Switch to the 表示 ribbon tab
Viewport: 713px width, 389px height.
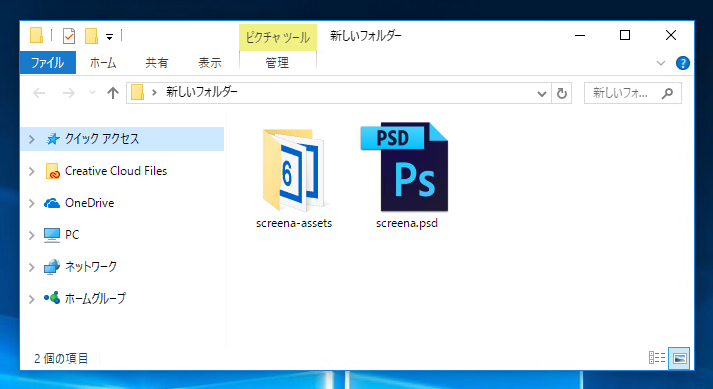point(210,63)
